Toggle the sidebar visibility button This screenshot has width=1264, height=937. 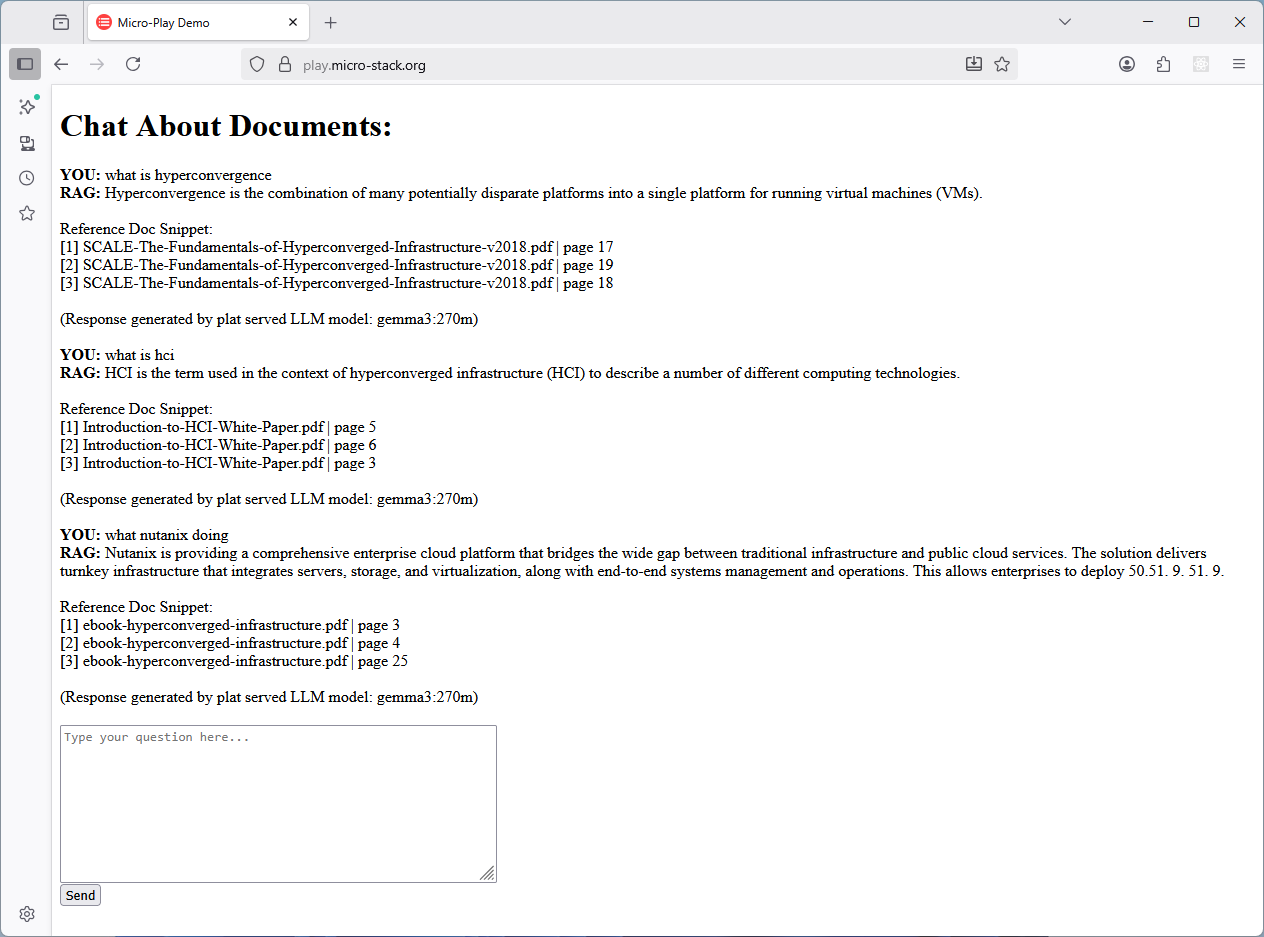pos(25,63)
